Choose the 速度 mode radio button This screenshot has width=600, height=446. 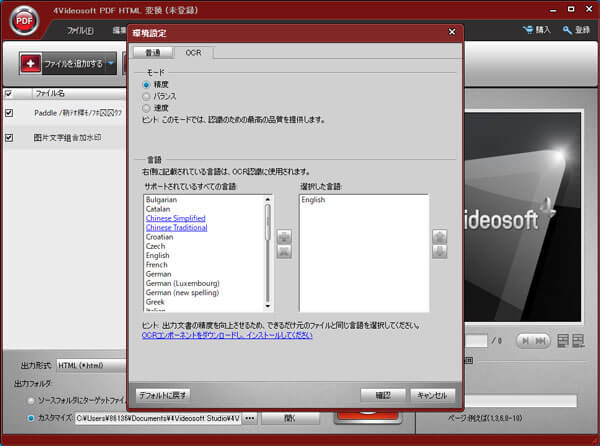147,108
